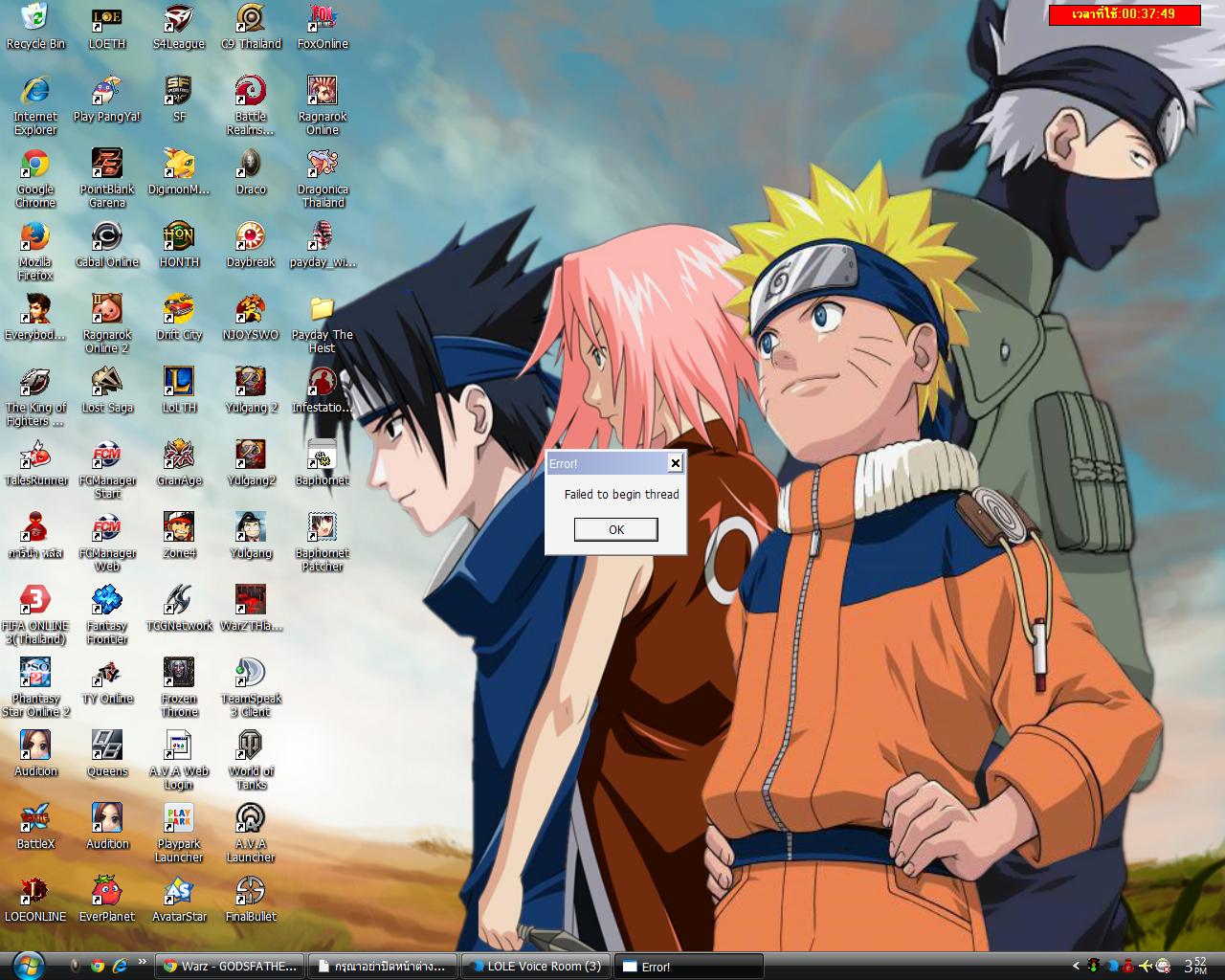Image resolution: width=1225 pixels, height=980 pixels.
Task: Click OK in the Error dialog
Action: coord(615,529)
